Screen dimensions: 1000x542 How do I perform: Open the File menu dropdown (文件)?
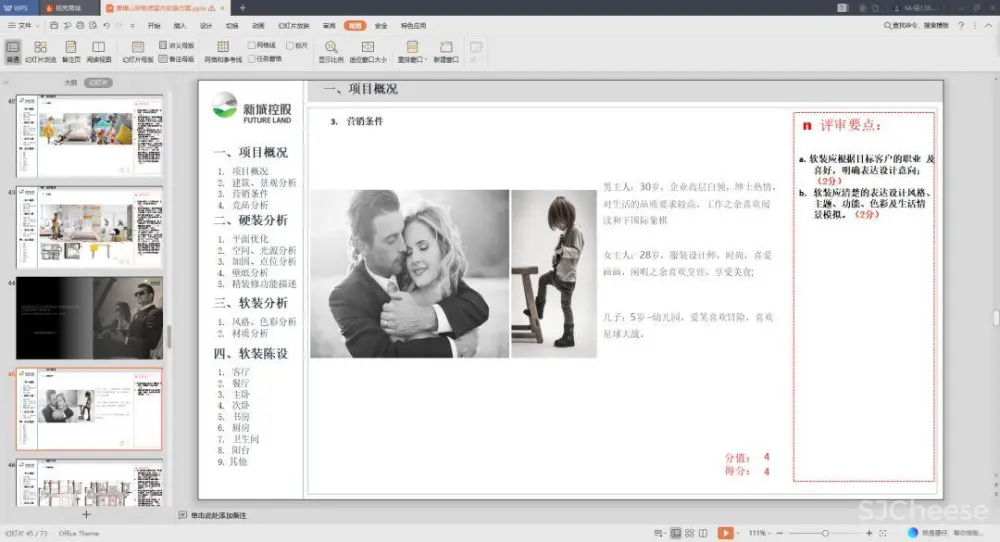pyautogui.click(x=25, y=25)
